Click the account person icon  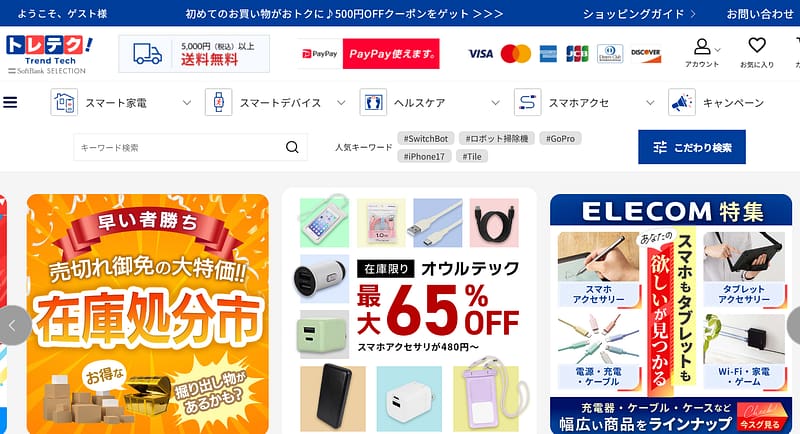(702, 46)
